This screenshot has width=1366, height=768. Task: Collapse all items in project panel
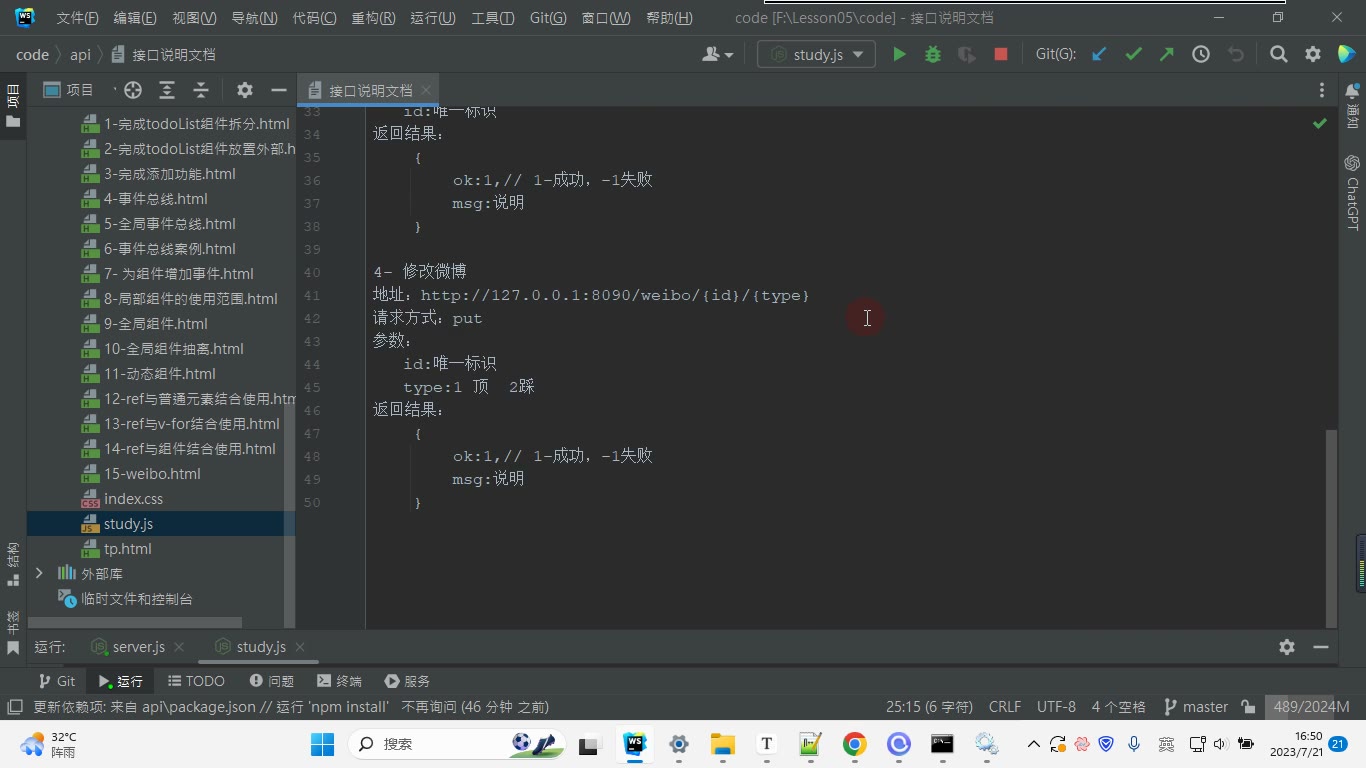coord(201,90)
